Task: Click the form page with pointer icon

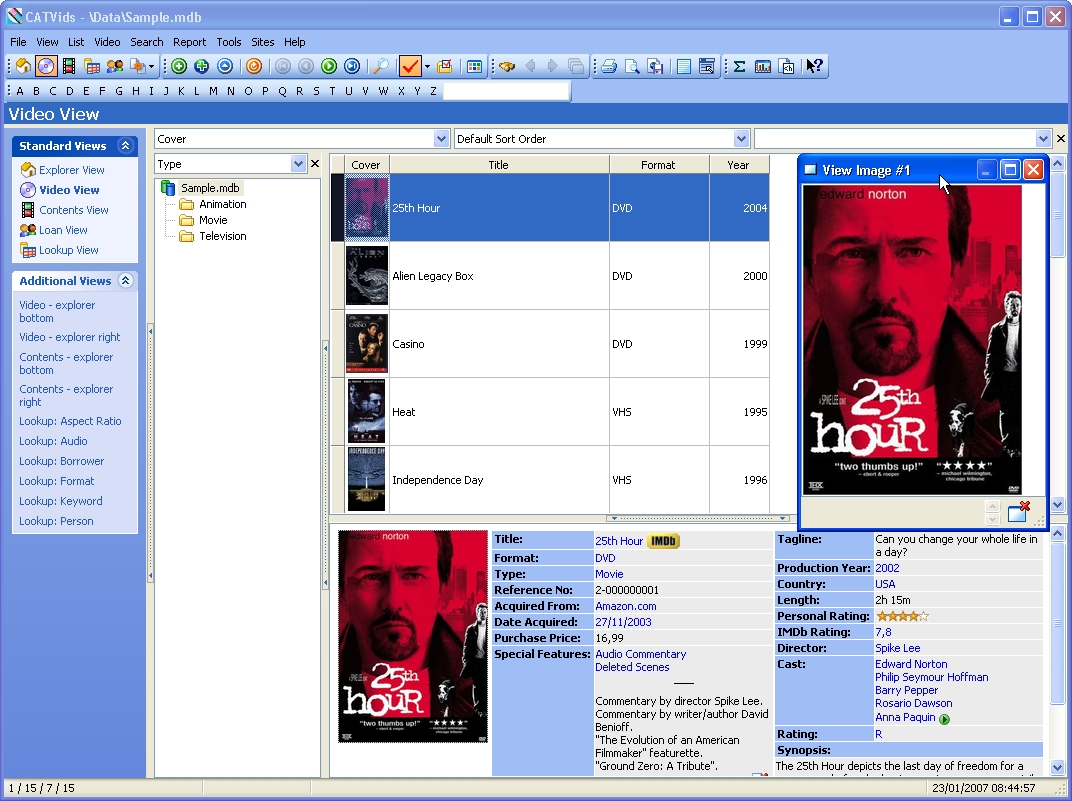Action: point(707,66)
